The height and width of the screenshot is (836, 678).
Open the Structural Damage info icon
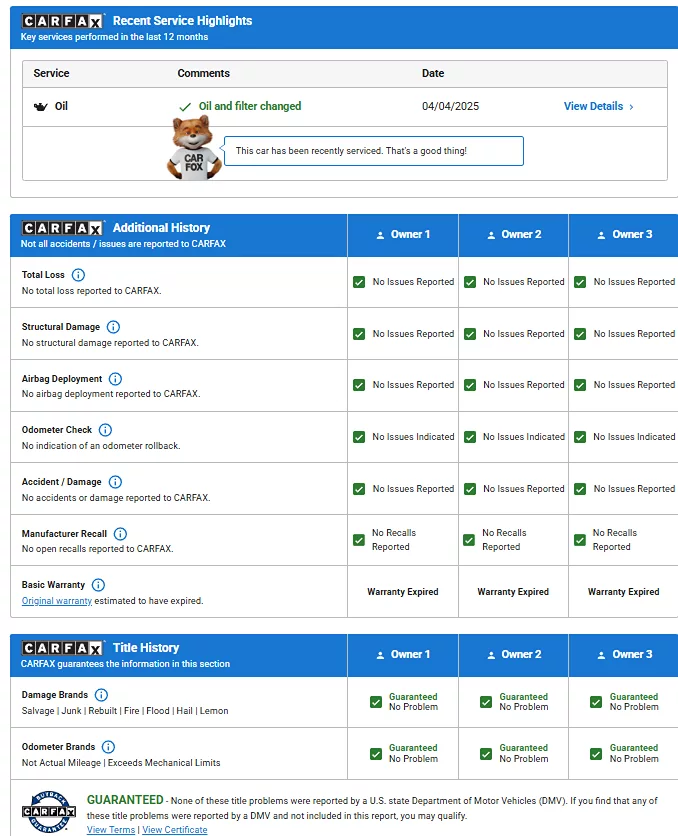pos(113,327)
